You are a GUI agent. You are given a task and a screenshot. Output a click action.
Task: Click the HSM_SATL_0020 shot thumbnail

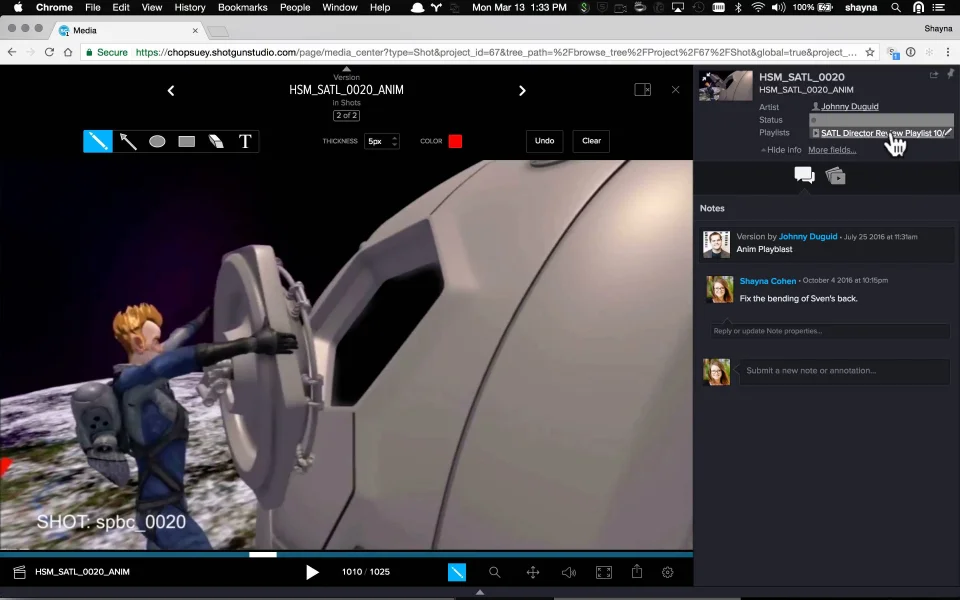[x=726, y=86]
